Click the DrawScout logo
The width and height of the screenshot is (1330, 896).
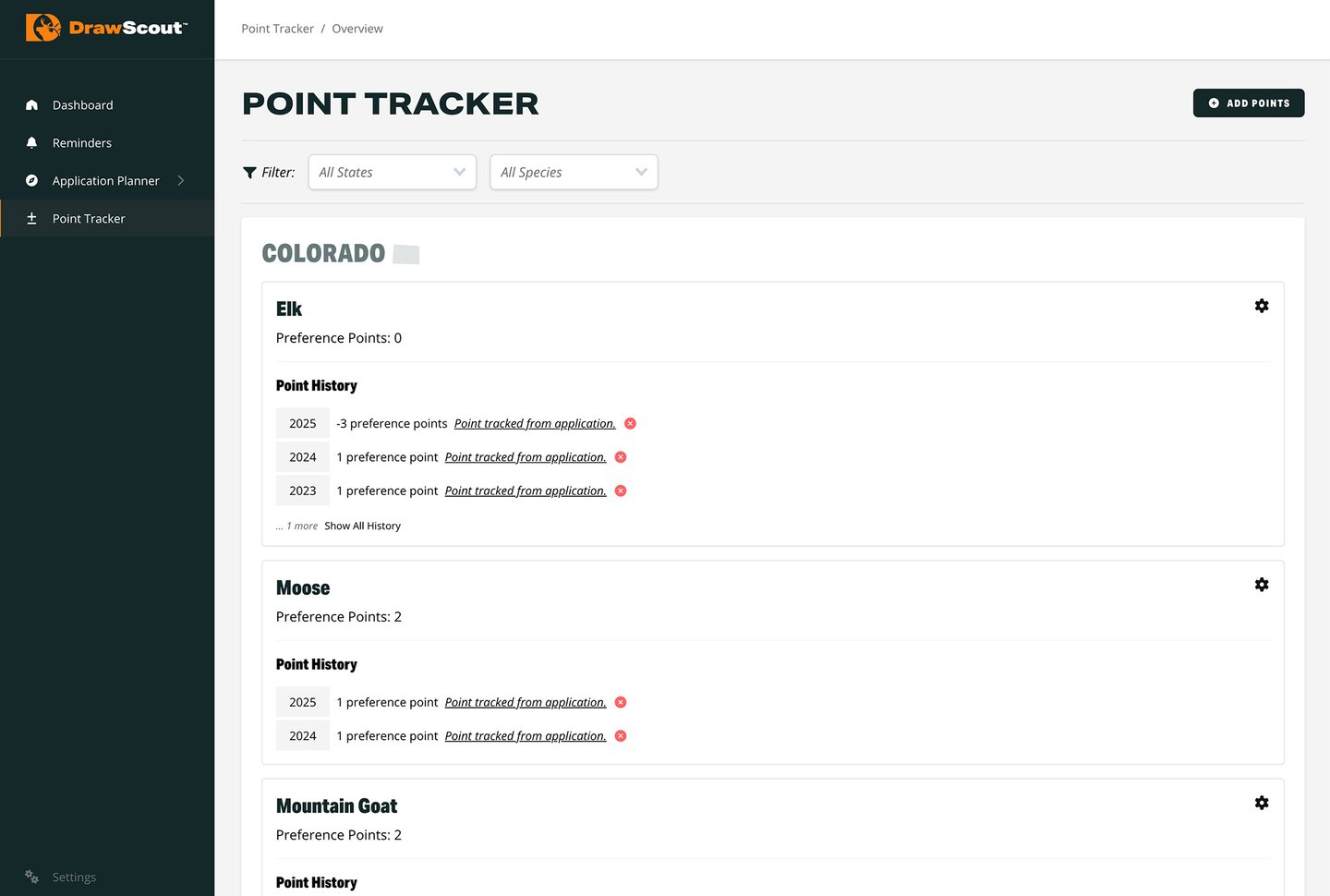[x=106, y=28]
